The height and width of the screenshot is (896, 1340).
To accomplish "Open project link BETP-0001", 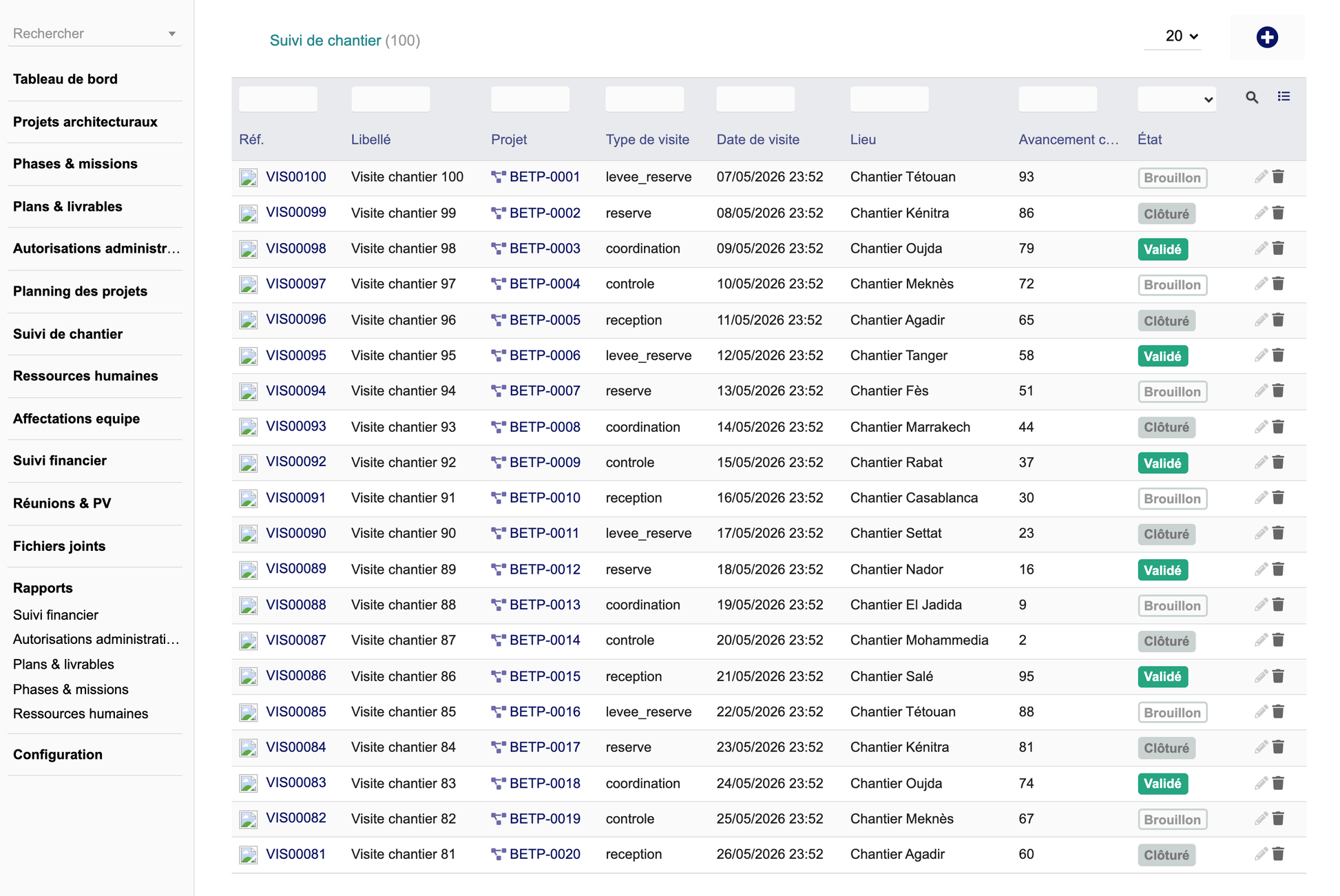I will tap(545, 177).
